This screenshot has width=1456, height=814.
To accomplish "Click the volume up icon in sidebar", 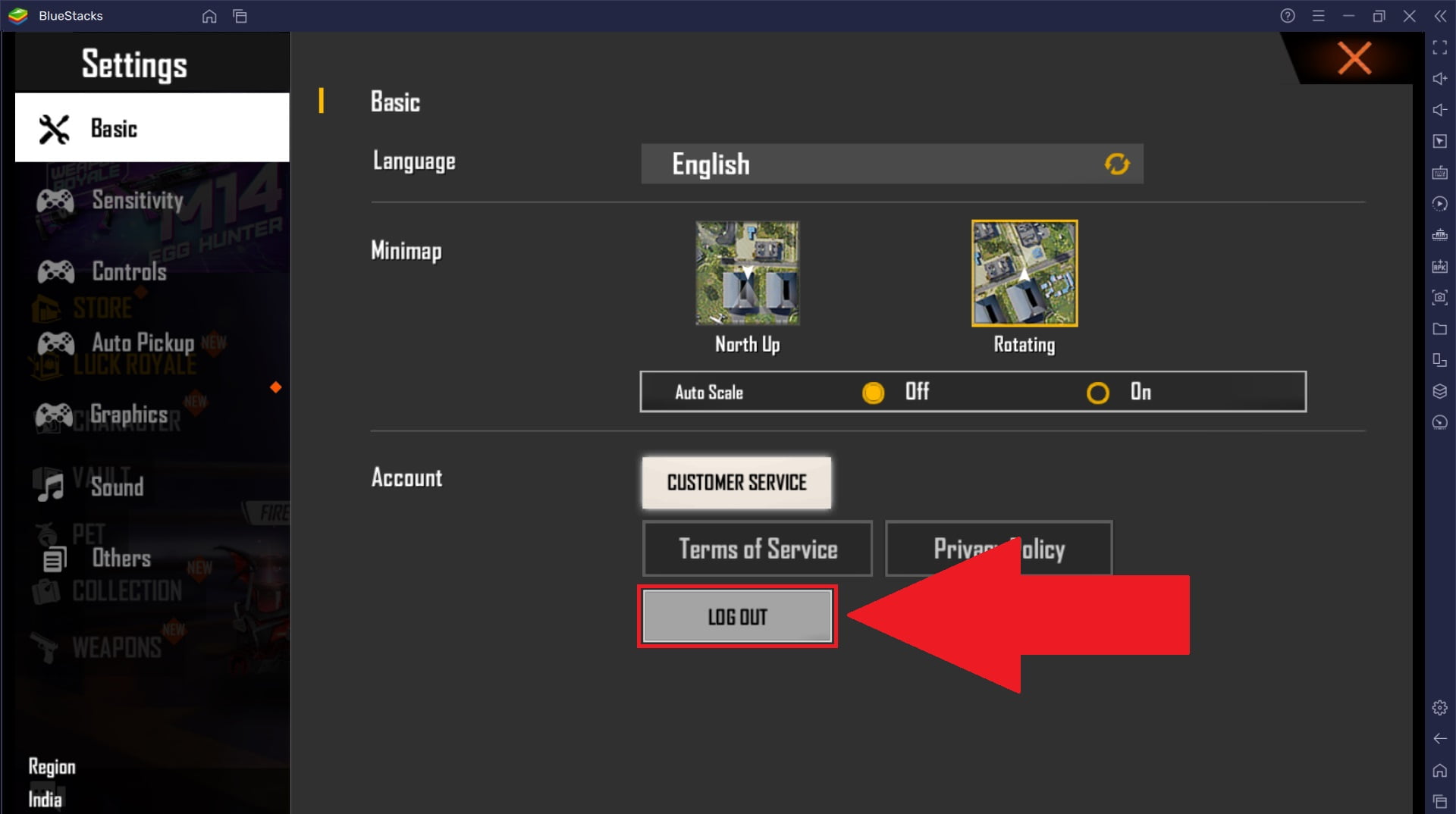I will 1439,79.
